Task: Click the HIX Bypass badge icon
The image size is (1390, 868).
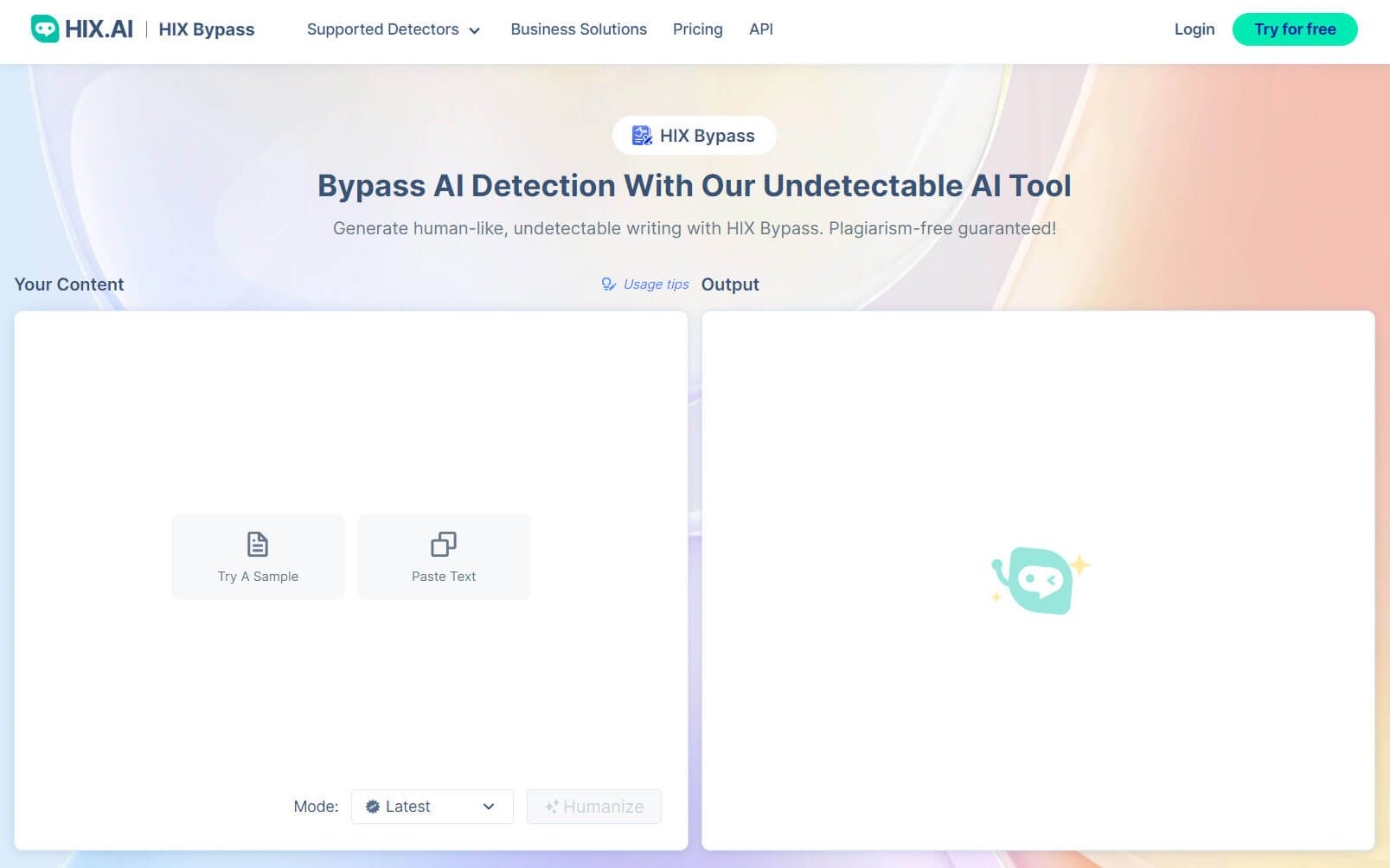Action: coord(642,136)
